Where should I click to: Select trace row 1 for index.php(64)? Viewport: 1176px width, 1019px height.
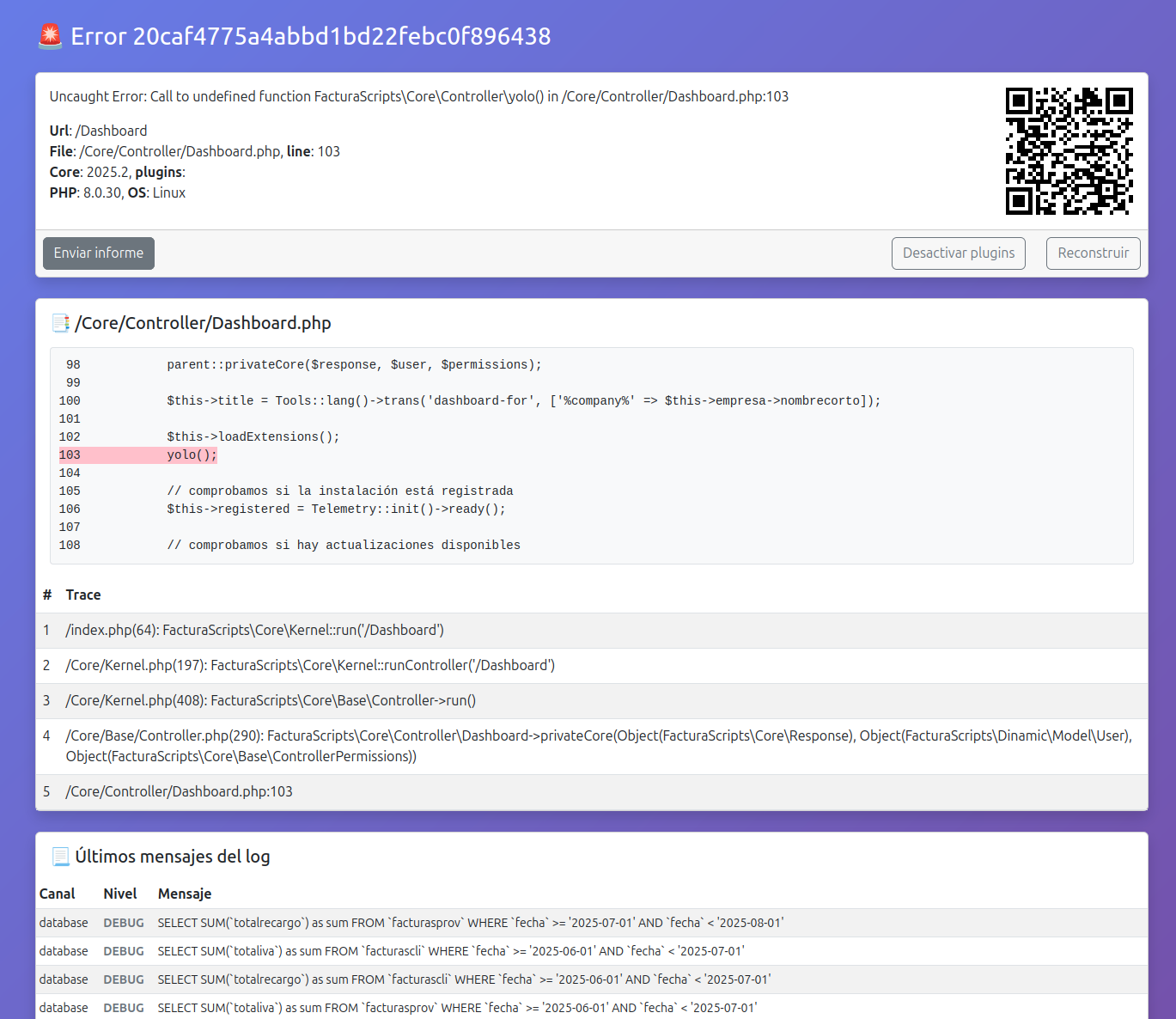[254, 631]
